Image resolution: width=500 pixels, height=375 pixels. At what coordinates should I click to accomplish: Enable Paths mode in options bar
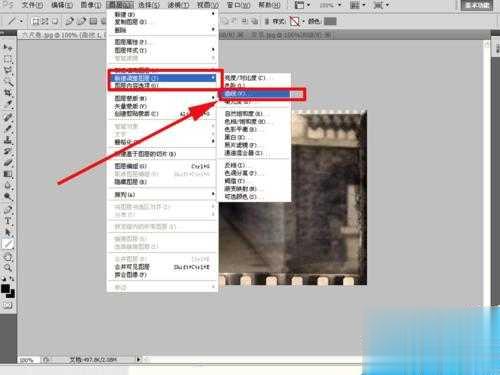(x=45, y=21)
